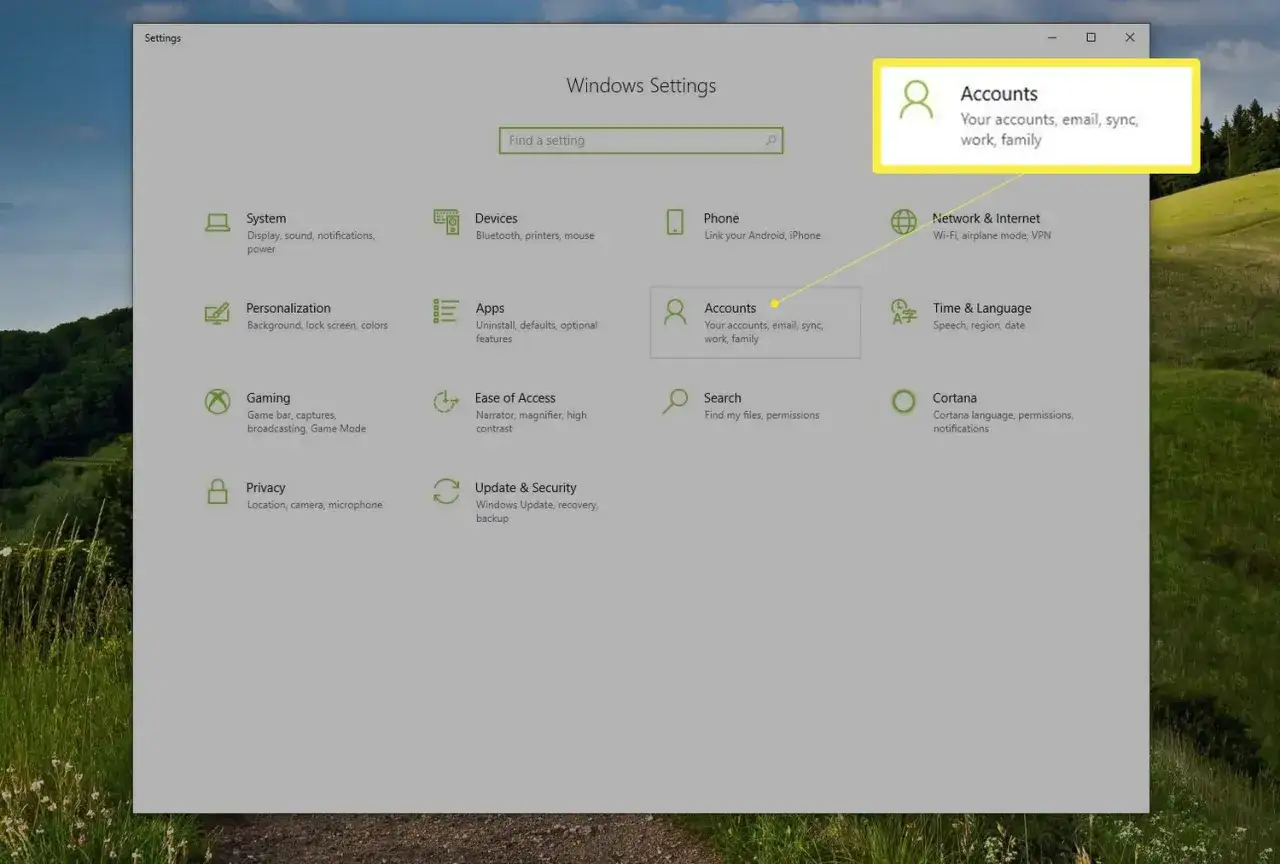Click the Privacy padlock icon
The width and height of the screenshot is (1280, 864).
(x=217, y=491)
